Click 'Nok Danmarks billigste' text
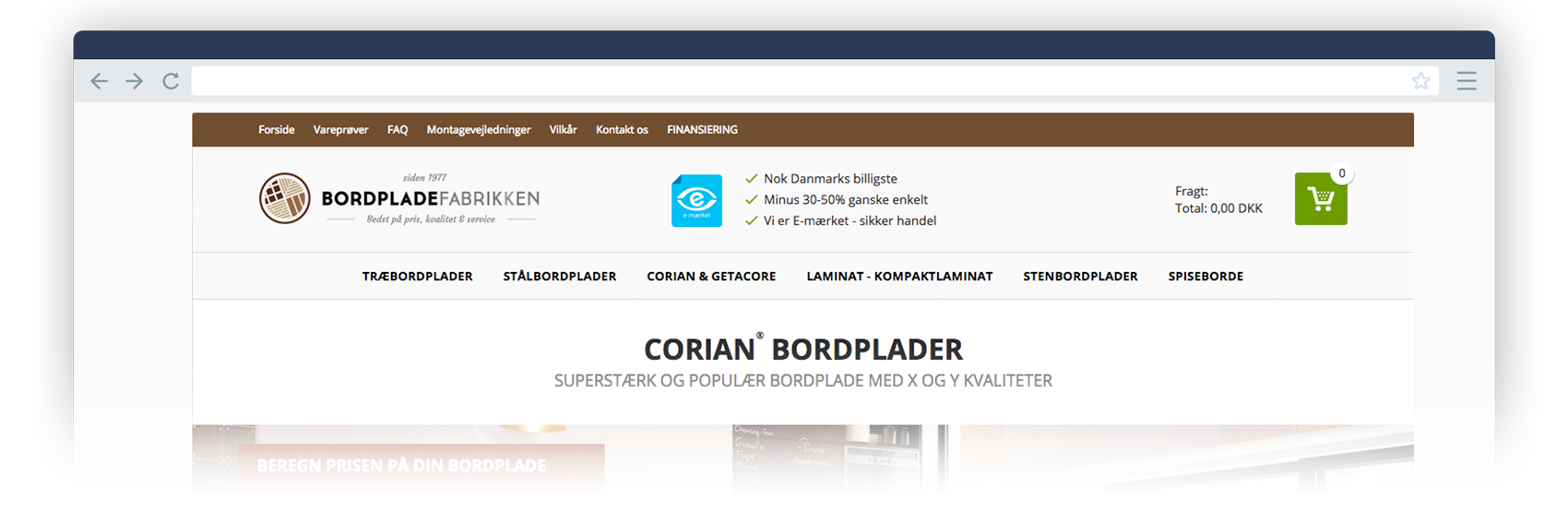1568x523 pixels. pos(830,179)
